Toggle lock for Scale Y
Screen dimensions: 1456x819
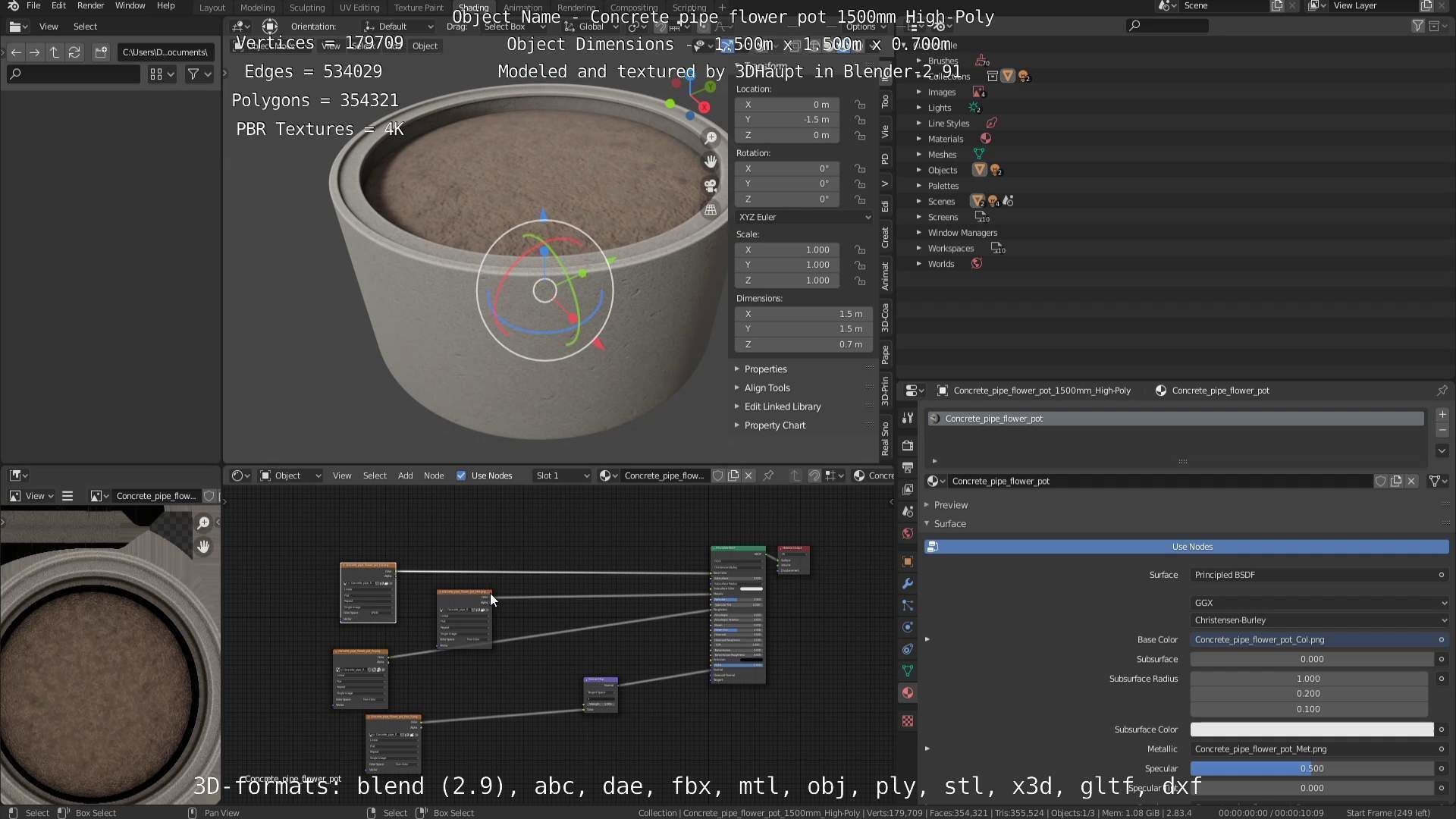pos(860,265)
